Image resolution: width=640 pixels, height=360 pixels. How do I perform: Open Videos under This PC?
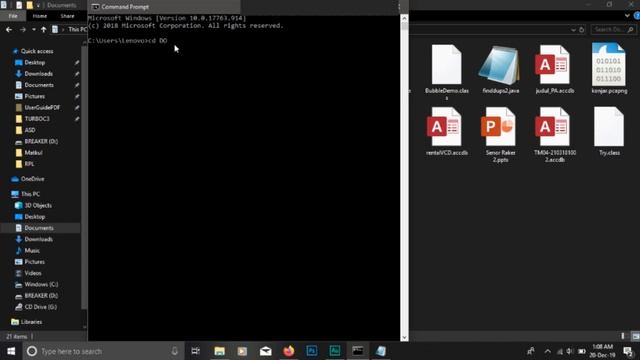(x=33, y=273)
